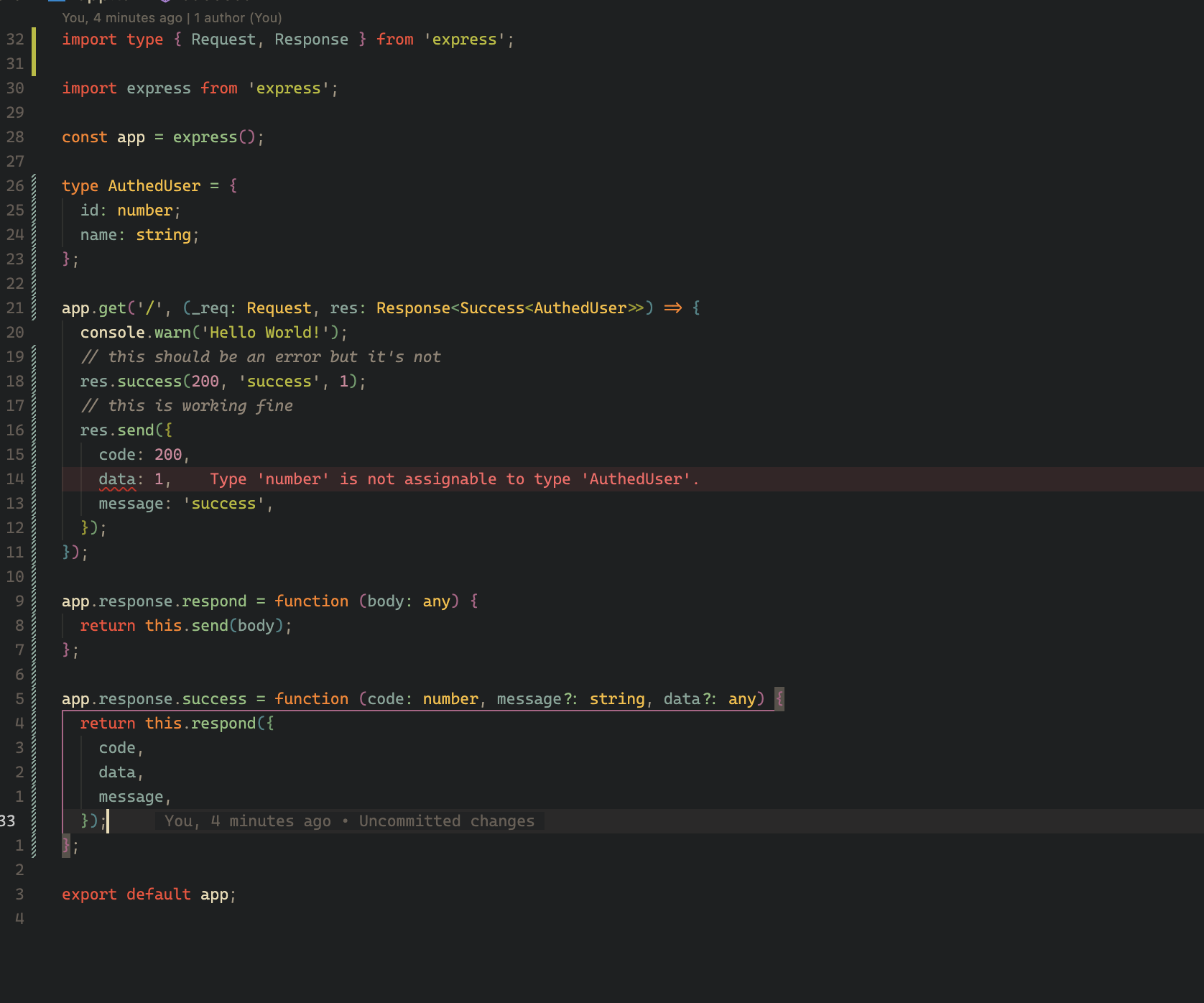This screenshot has height=1003, width=1204.
Task: Click 'Response' in the import type line
Action: 312,40
